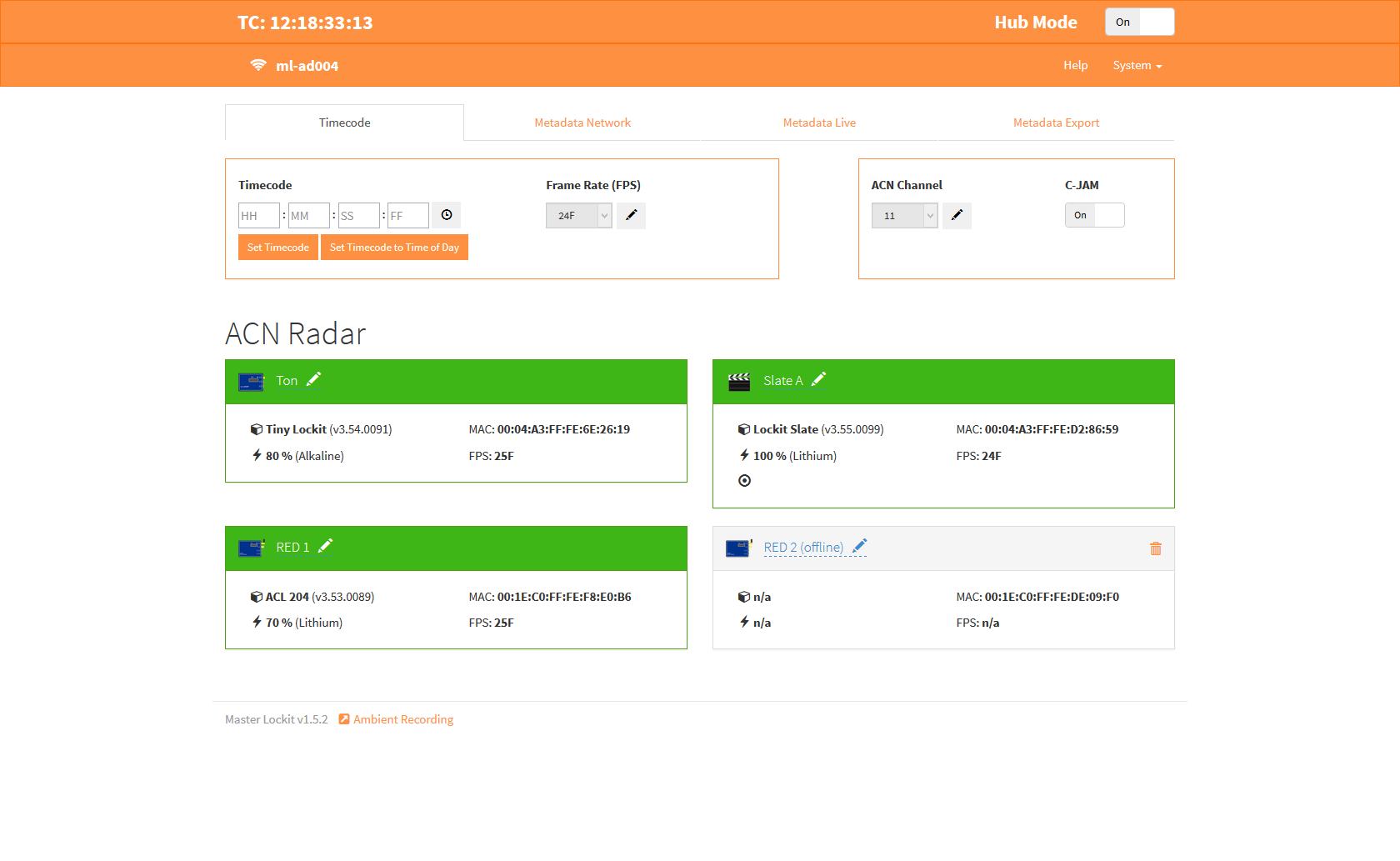Click the clock icon beside timecode fields
Screen dimensions: 1400x861
[447, 215]
